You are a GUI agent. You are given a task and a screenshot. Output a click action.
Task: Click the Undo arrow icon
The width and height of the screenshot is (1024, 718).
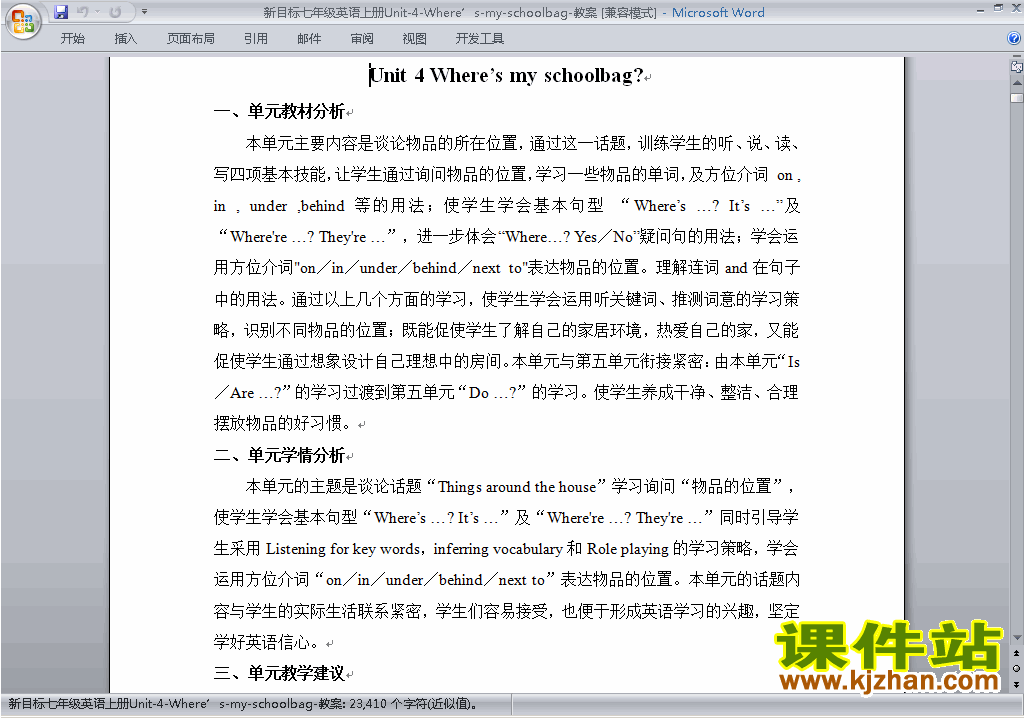82,12
